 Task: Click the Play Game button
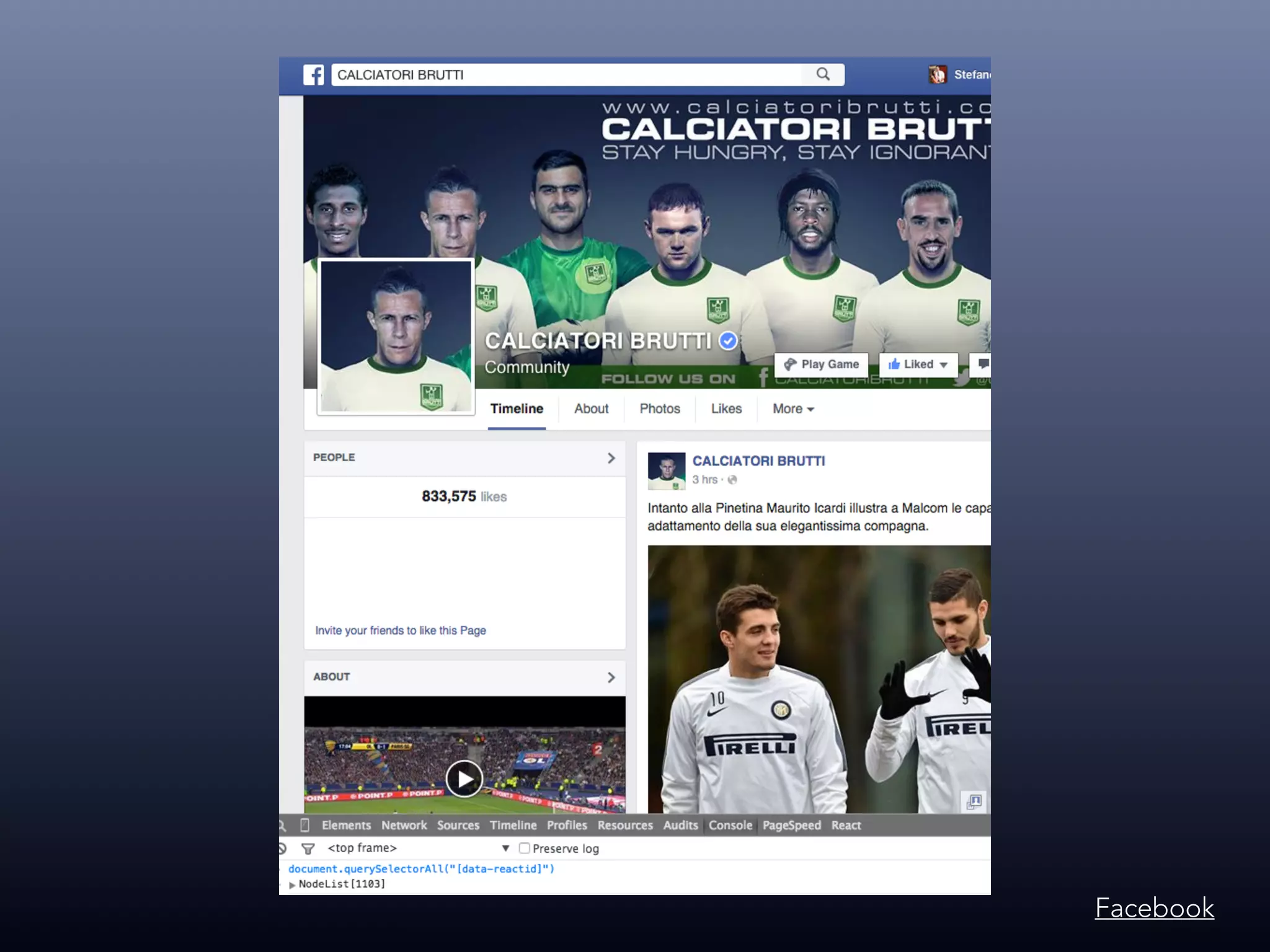[x=821, y=364]
